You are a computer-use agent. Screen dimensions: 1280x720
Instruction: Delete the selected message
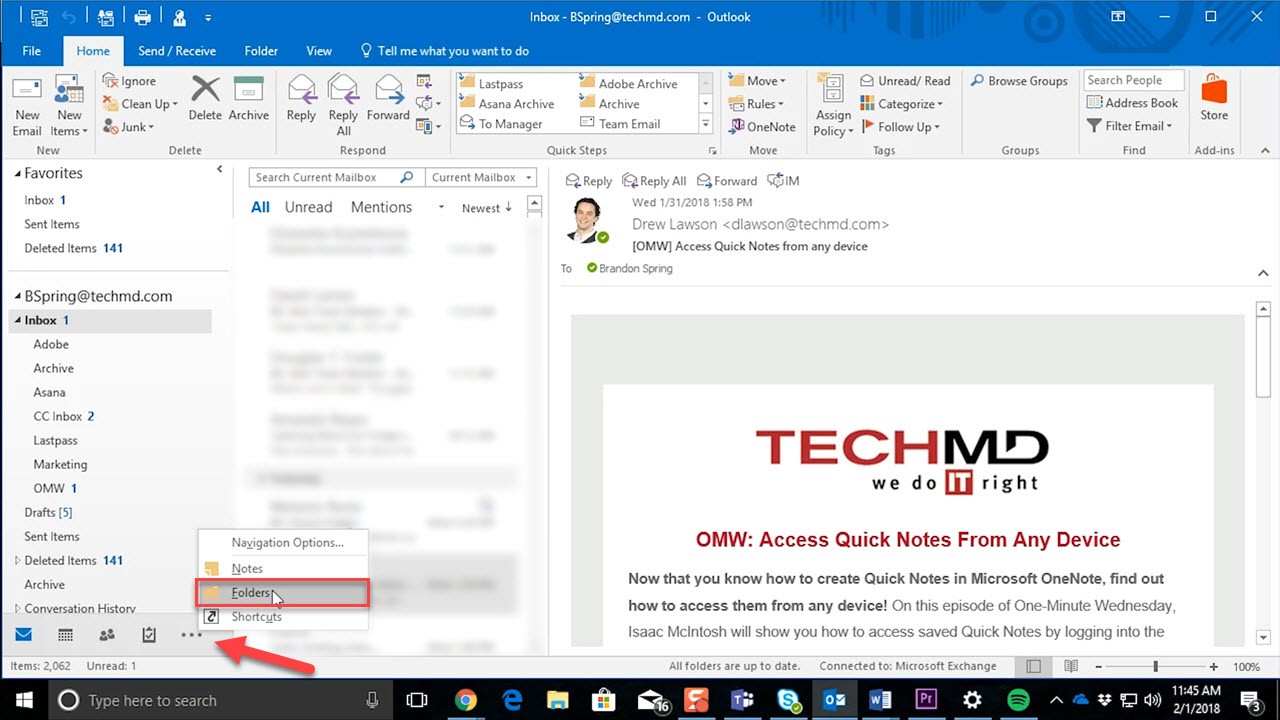coord(205,99)
